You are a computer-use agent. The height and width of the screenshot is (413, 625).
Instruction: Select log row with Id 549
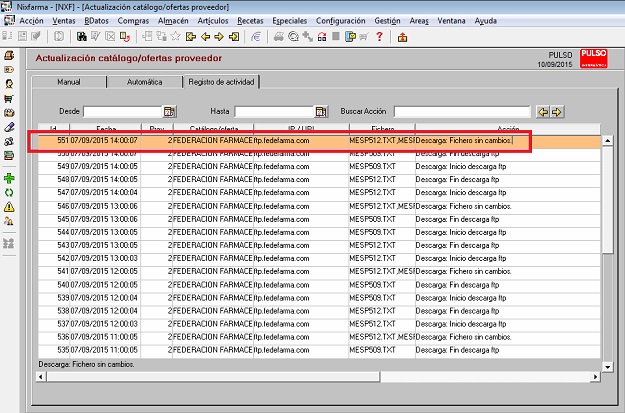point(319,167)
